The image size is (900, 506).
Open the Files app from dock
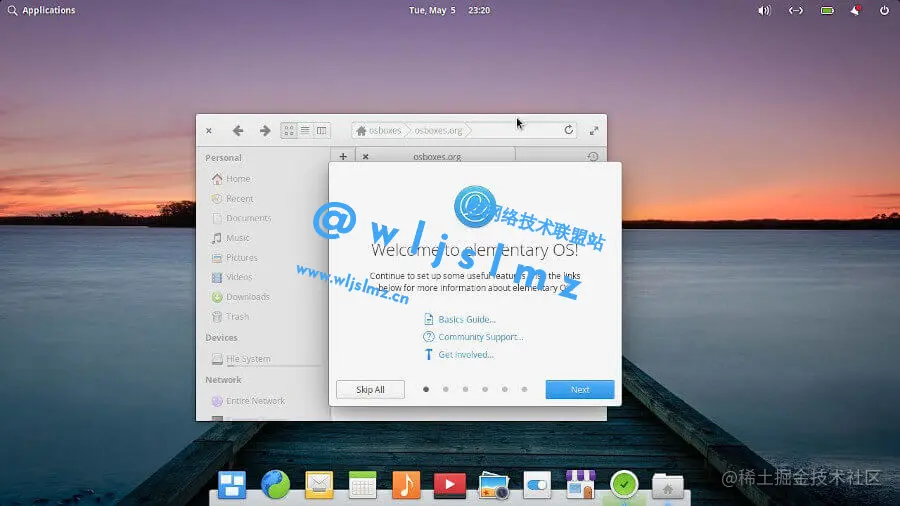click(x=668, y=486)
